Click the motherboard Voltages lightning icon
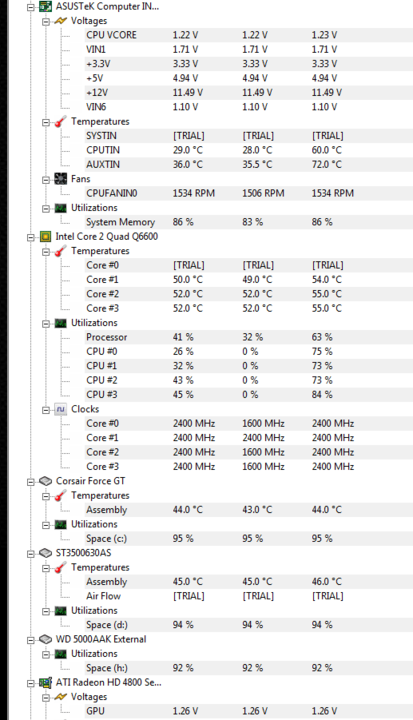Screen dimensions: 413x720 [60, 21]
